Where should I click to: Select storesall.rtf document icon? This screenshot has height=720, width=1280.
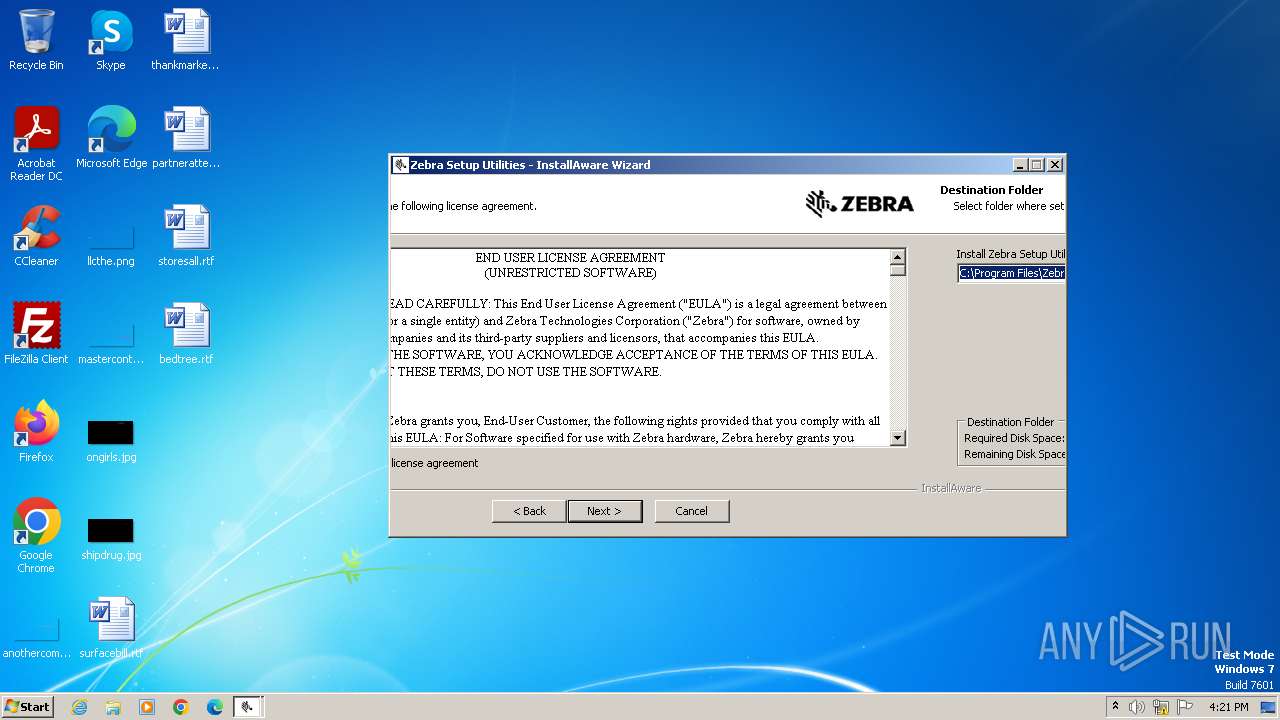coord(186,236)
